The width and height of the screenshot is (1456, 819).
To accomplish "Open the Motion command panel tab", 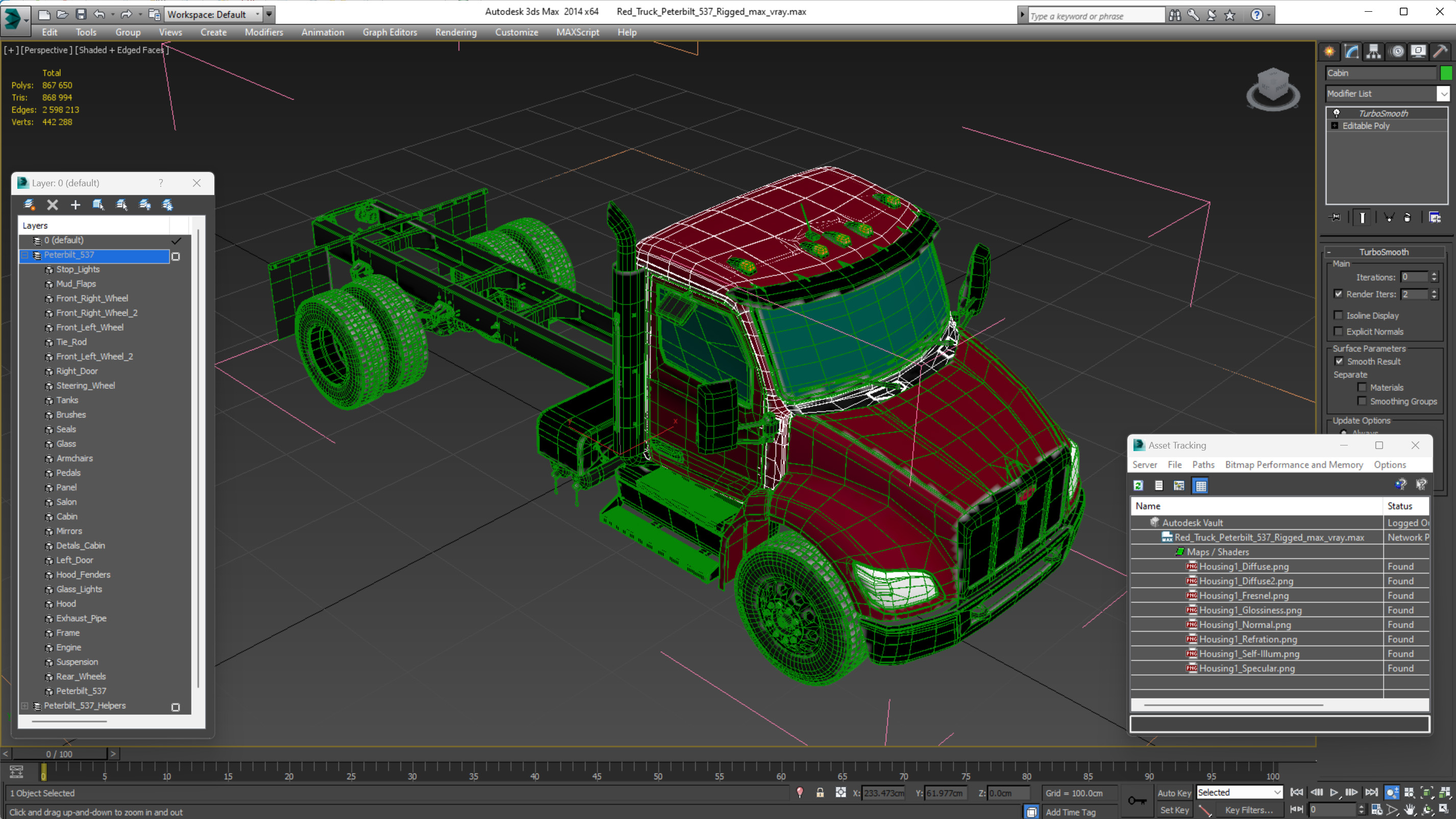I will 1397,52.
